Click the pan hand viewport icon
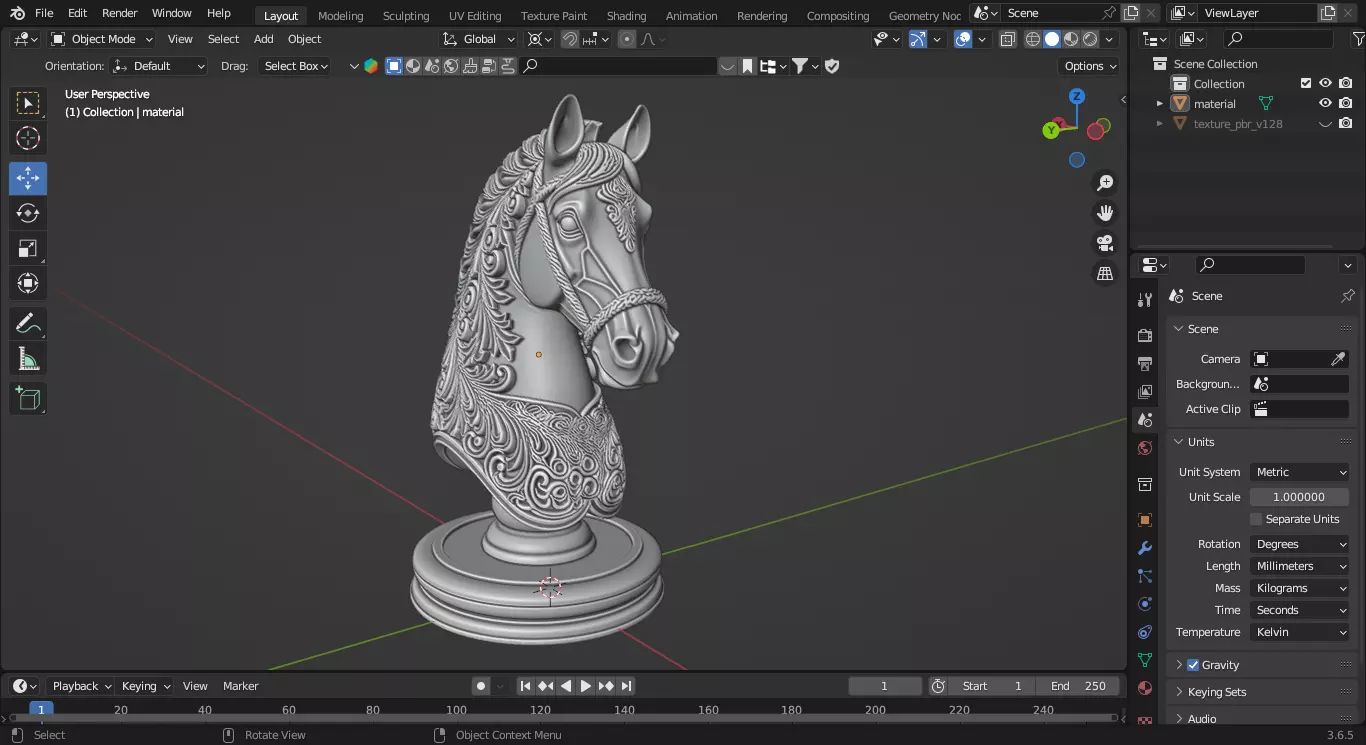This screenshot has width=1366, height=745. point(1105,213)
